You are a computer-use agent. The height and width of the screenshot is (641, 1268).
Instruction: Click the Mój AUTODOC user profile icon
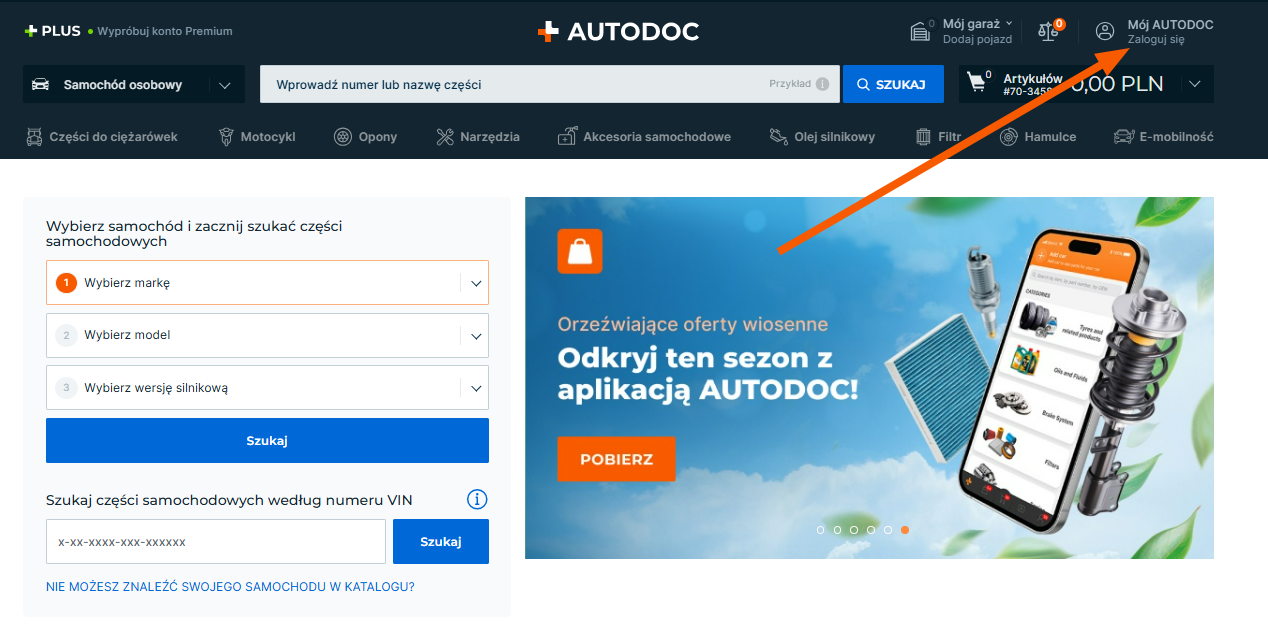(x=1105, y=31)
